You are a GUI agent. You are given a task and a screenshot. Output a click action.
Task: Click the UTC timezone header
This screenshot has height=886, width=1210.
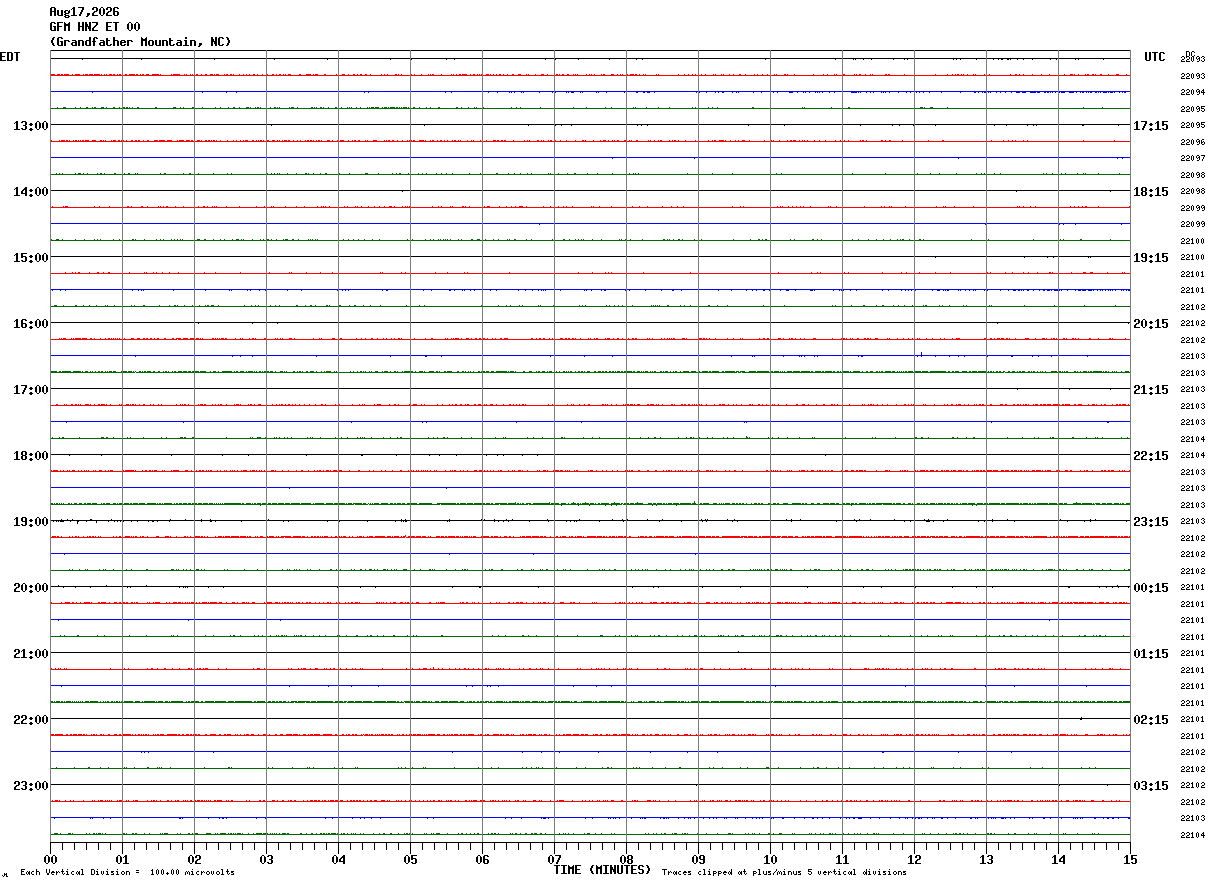[x=1155, y=57]
